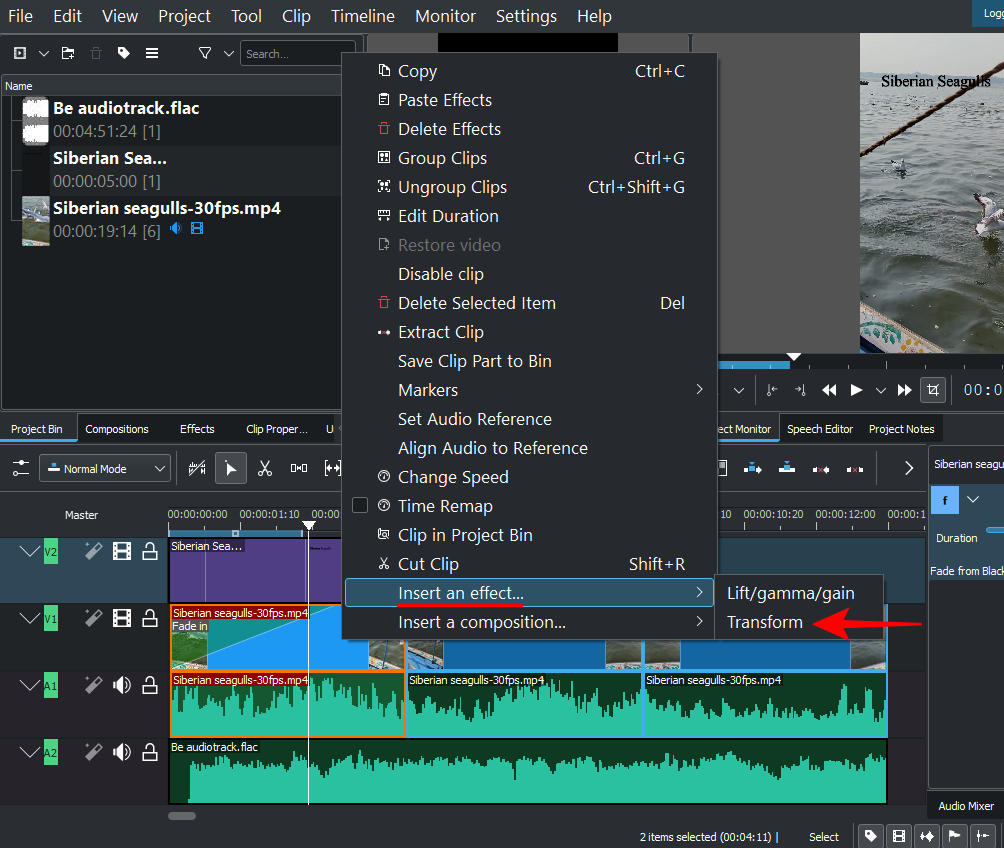Open timeline settings sliders icon

click(20, 468)
